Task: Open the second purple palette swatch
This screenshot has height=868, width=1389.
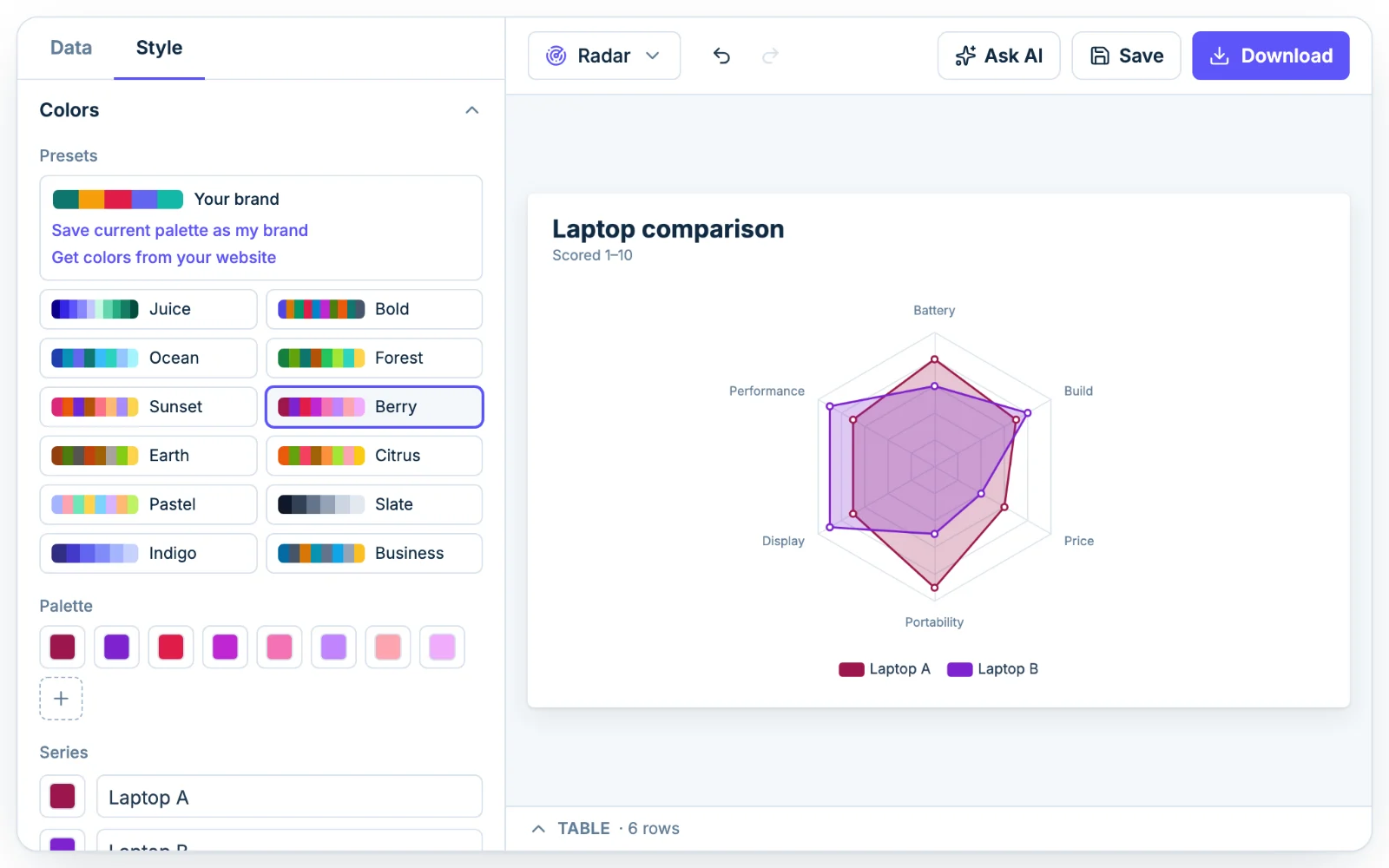Action: 116,647
